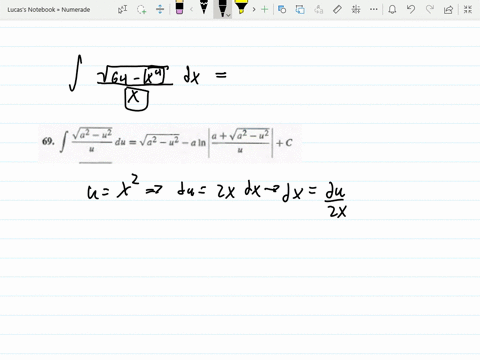Open the more options ellipsis menu
The height and width of the screenshot is (360, 480).
tap(374, 9)
